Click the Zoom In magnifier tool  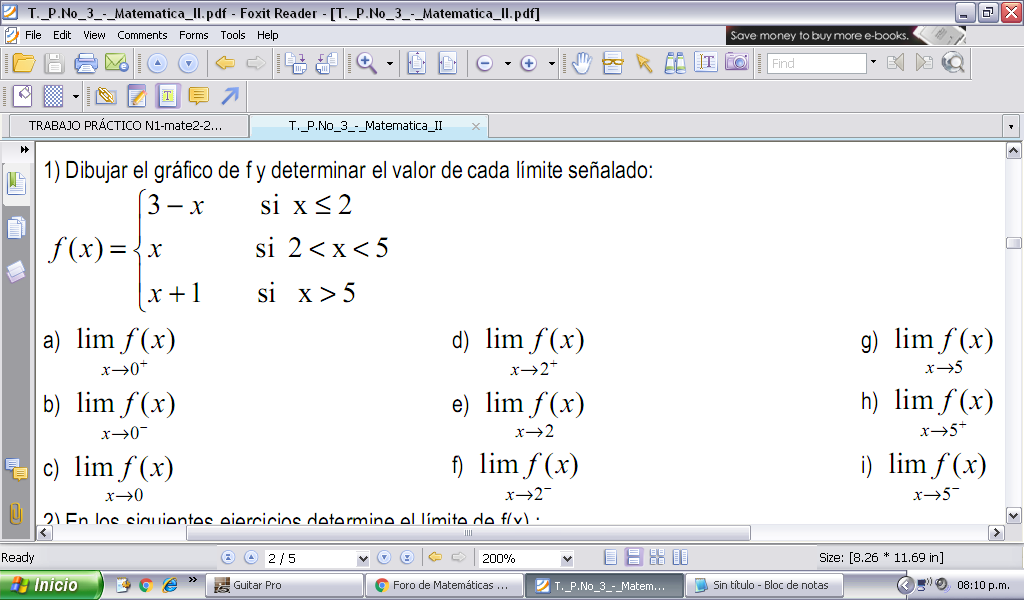(x=367, y=63)
